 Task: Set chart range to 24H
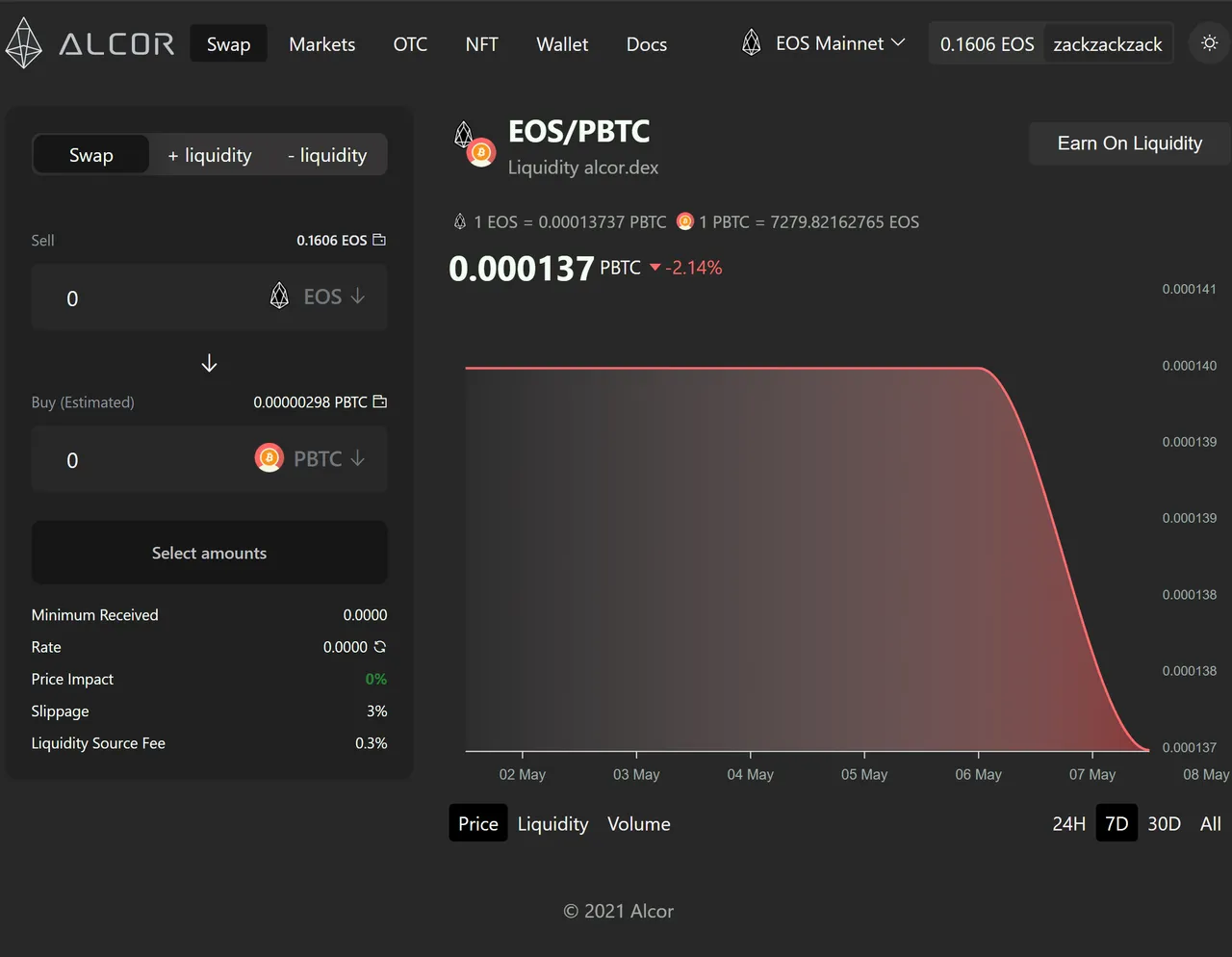pos(1068,823)
